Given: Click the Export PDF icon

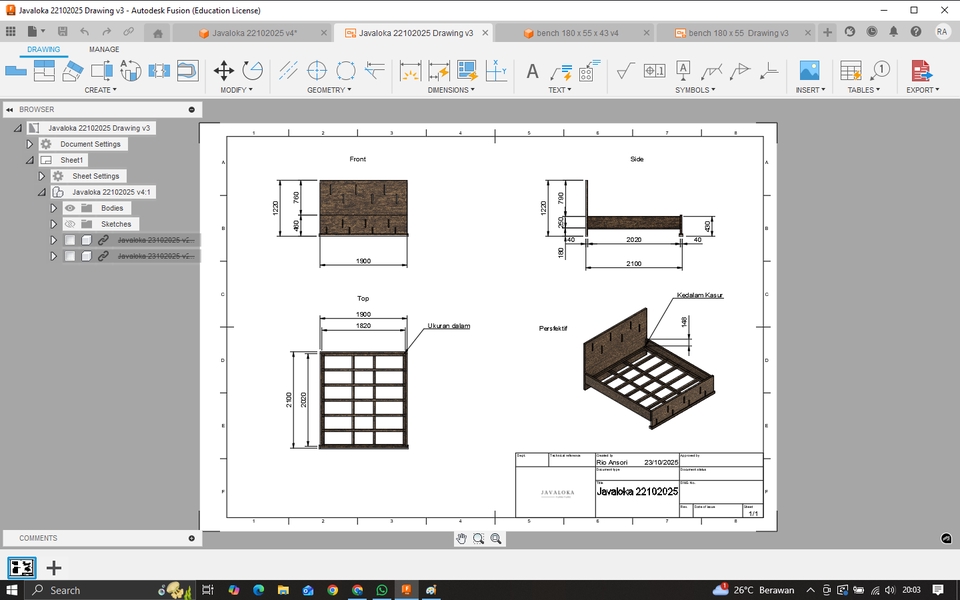Looking at the screenshot, I should click(x=921, y=71).
